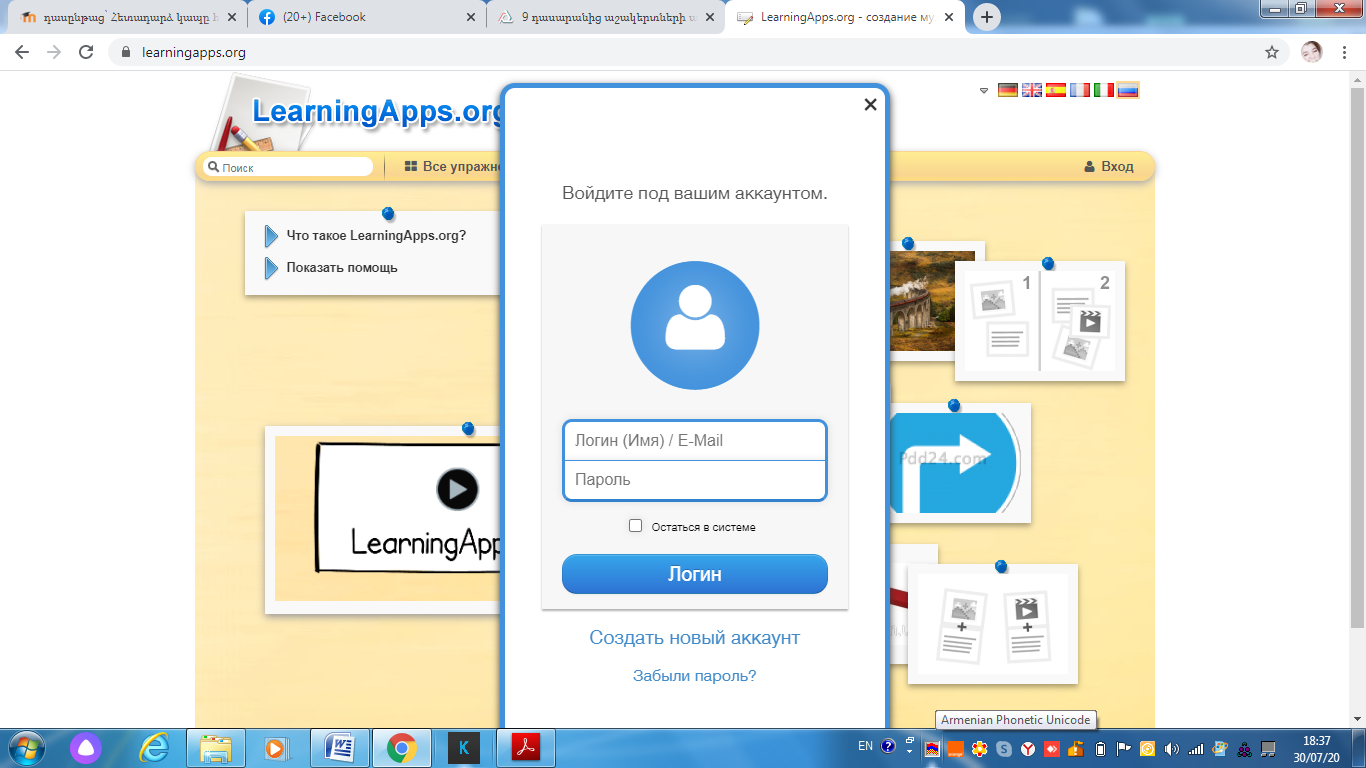Open Action Center flag icon
Screen dimensions: 1366x768
click(x=1124, y=749)
